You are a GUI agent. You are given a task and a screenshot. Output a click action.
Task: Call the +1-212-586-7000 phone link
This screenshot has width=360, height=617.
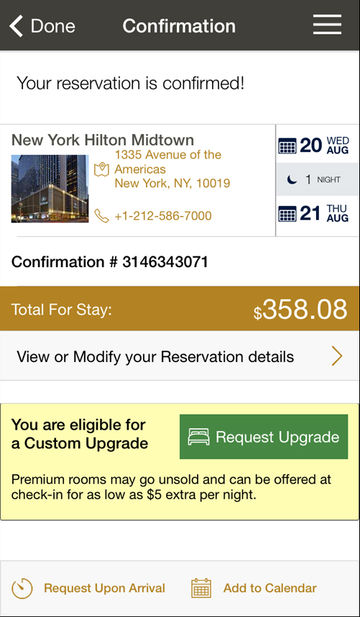point(163,216)
